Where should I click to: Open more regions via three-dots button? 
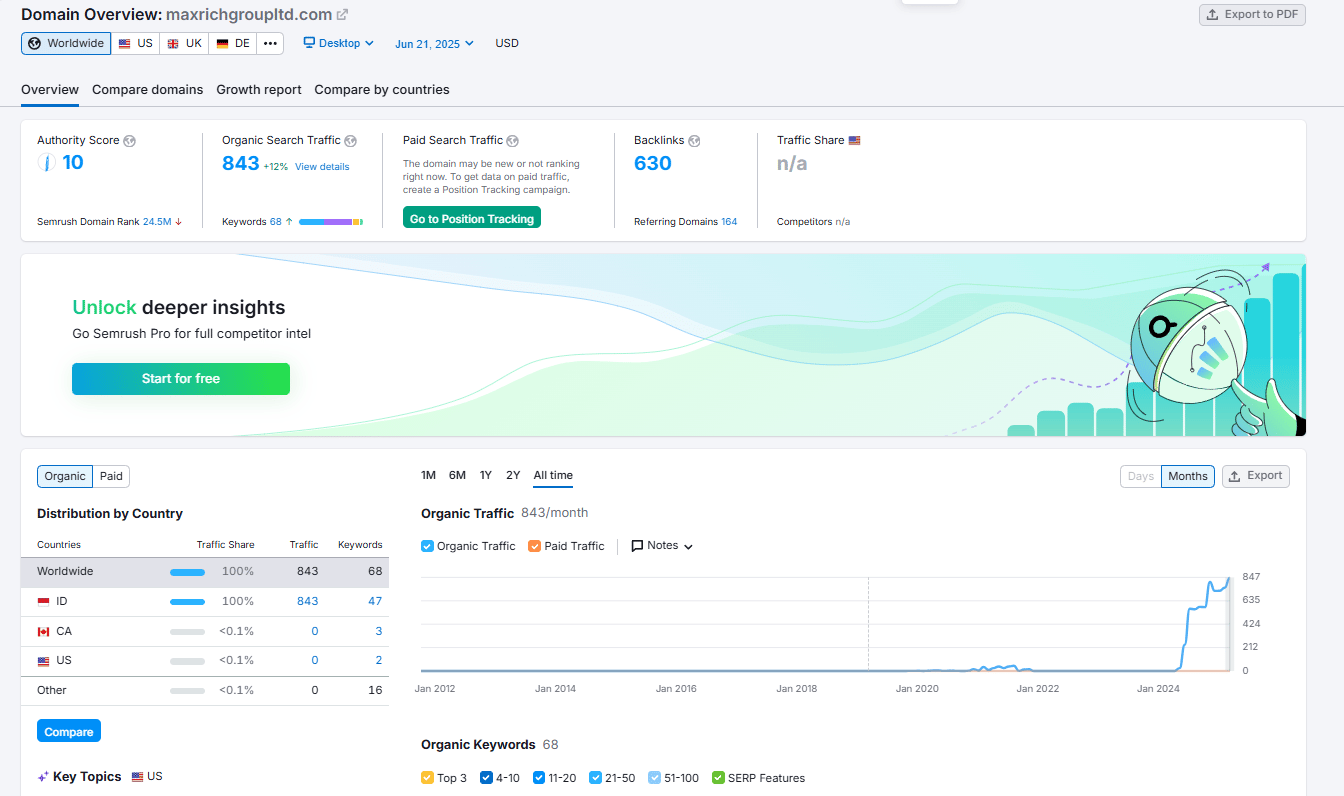[270, 44]
